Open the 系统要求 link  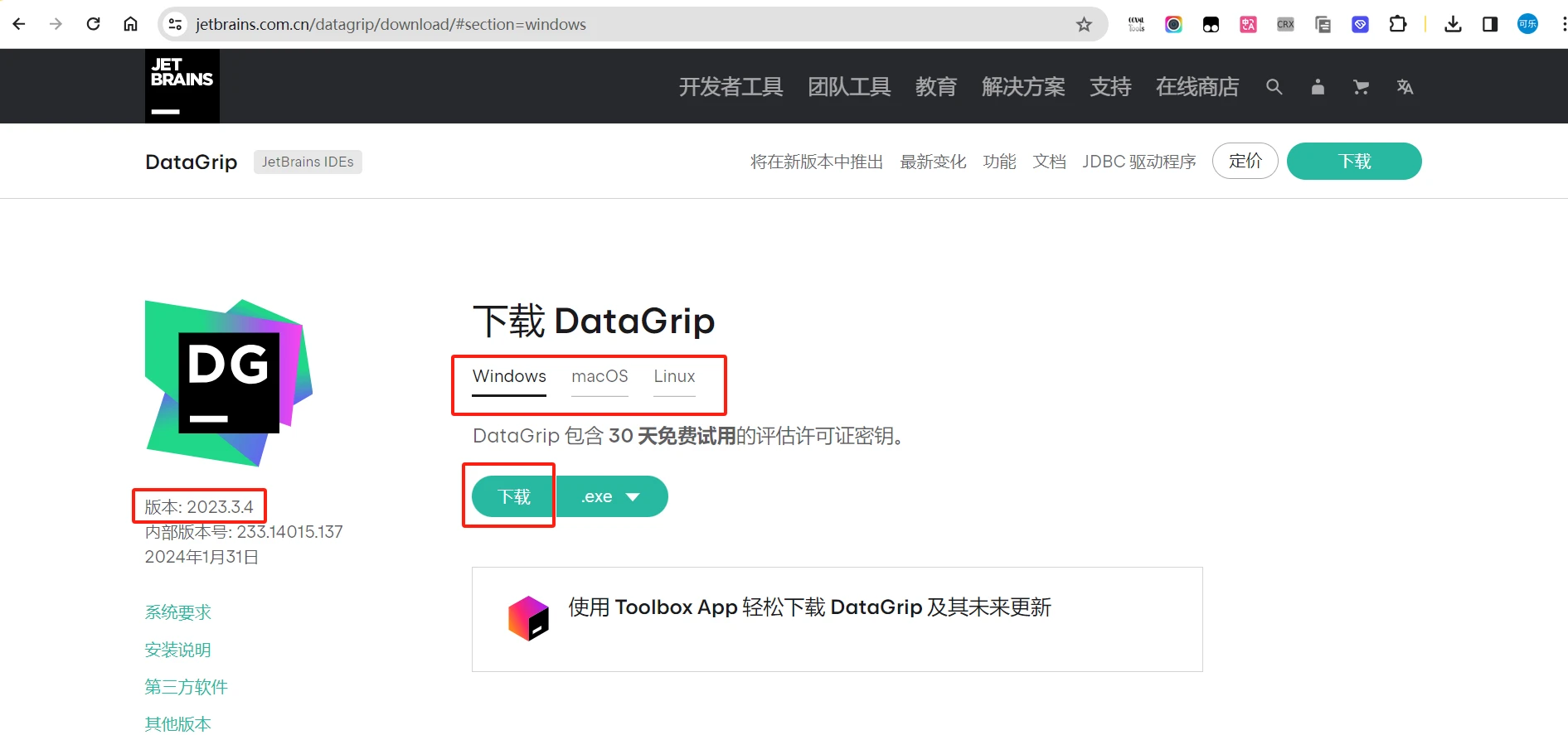[178, 612]
